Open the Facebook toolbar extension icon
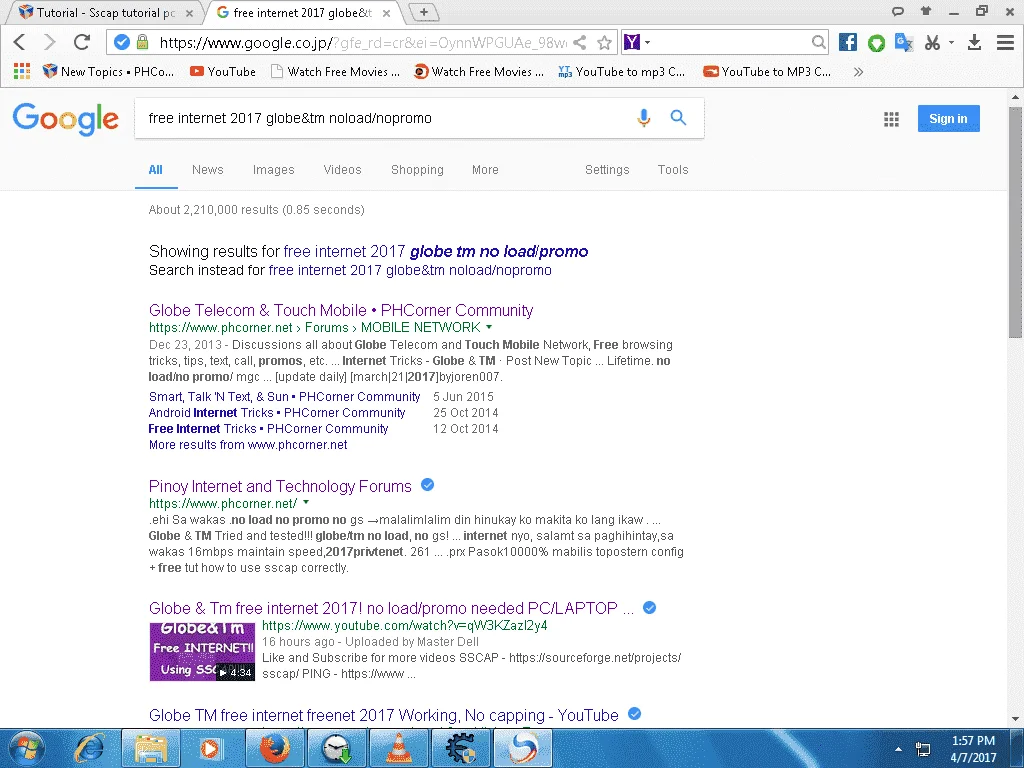The image size is (1024, 768). click(x=848, y=42)
